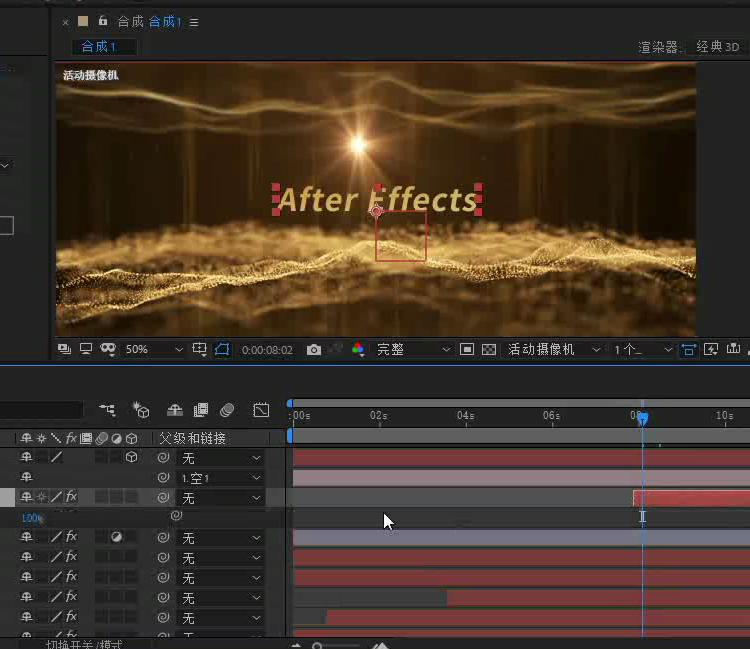The height and width of the screenshot is (649, 750).
Task: Open the 活动摄像机 3D view dropdown
Action: pyautogui.click(x=554, y=350)
